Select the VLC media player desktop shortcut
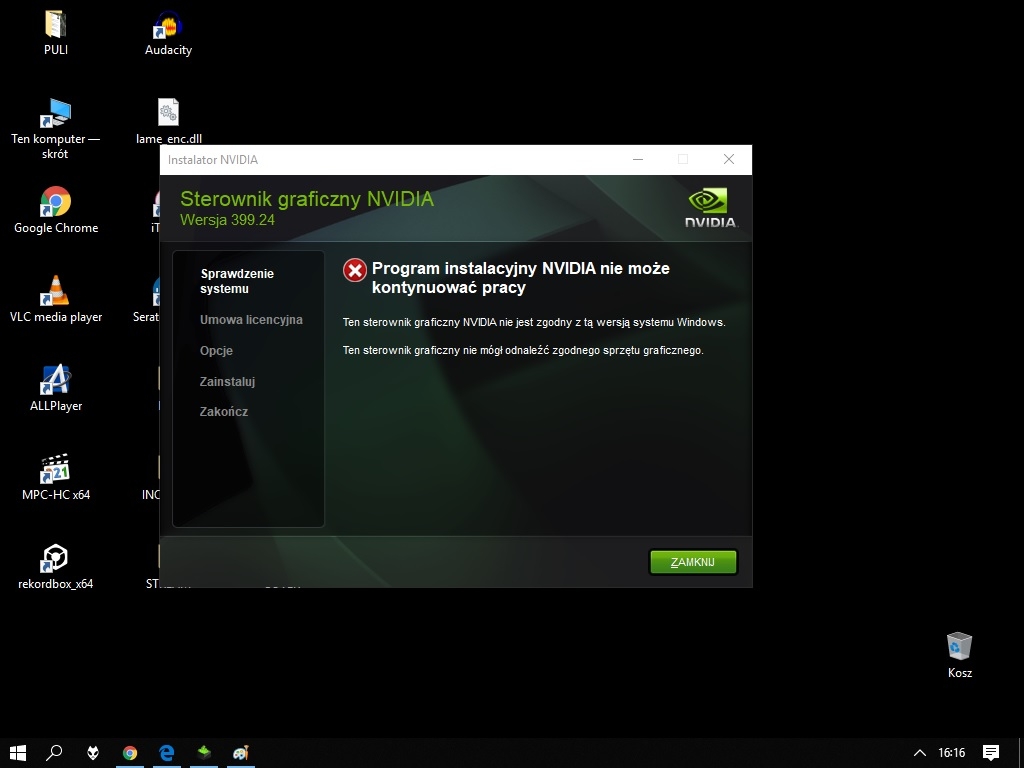The image size is (1024, 768). pos(56,299)
